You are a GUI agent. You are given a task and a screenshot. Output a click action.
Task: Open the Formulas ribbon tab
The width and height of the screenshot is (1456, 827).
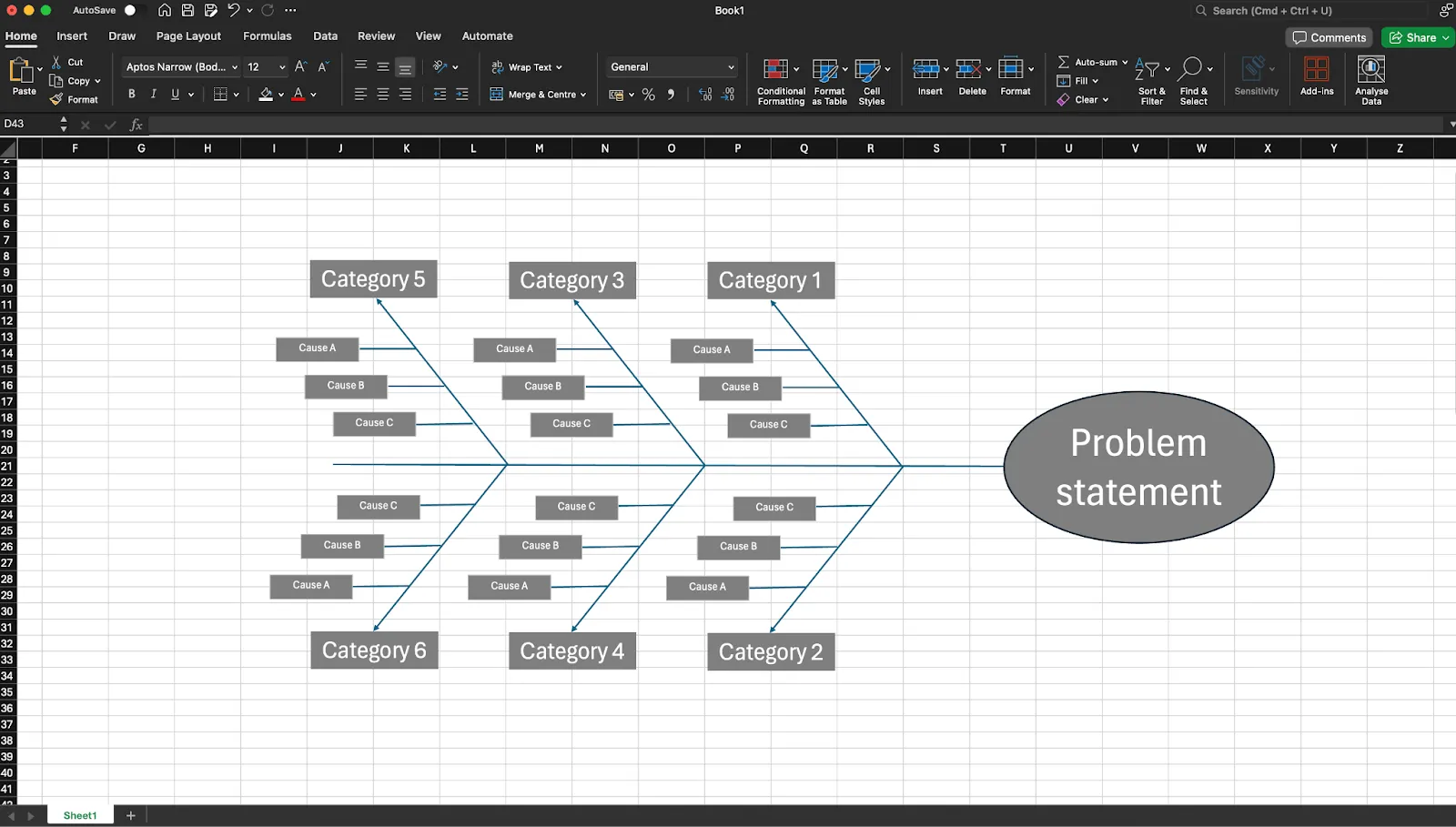pyautogui.click(x=268, y=36)
